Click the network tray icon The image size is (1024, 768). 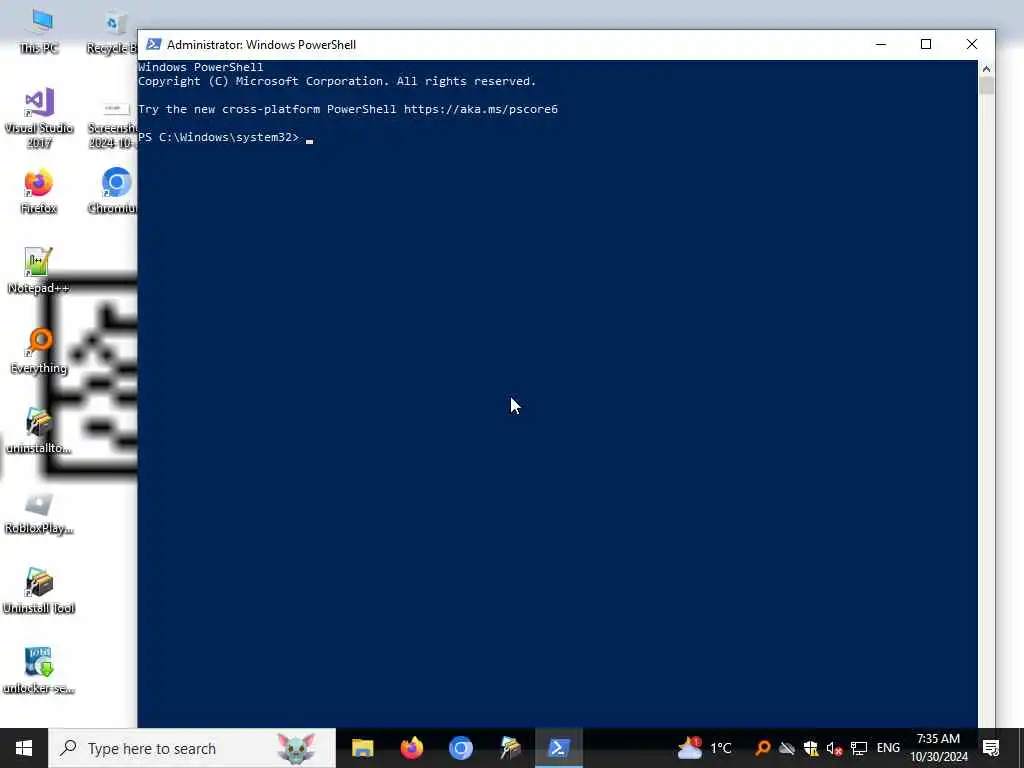(859, 748)
